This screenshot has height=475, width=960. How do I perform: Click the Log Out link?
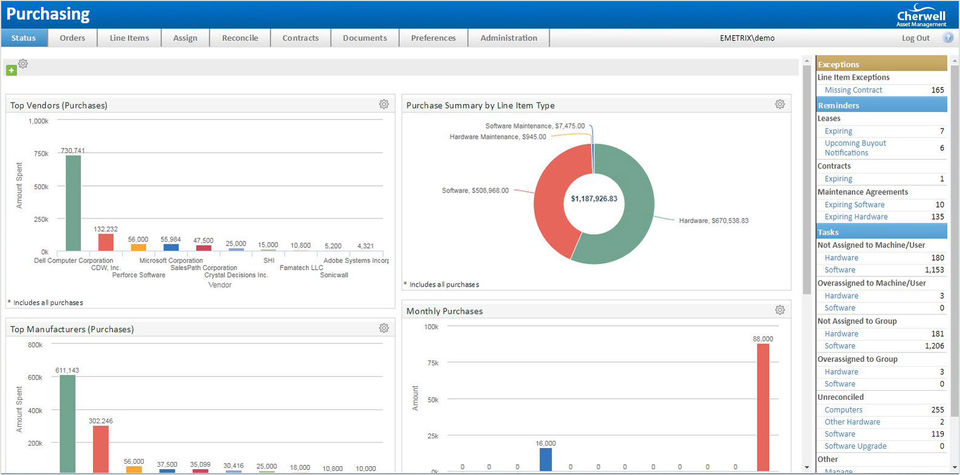[x=915, y=38]
